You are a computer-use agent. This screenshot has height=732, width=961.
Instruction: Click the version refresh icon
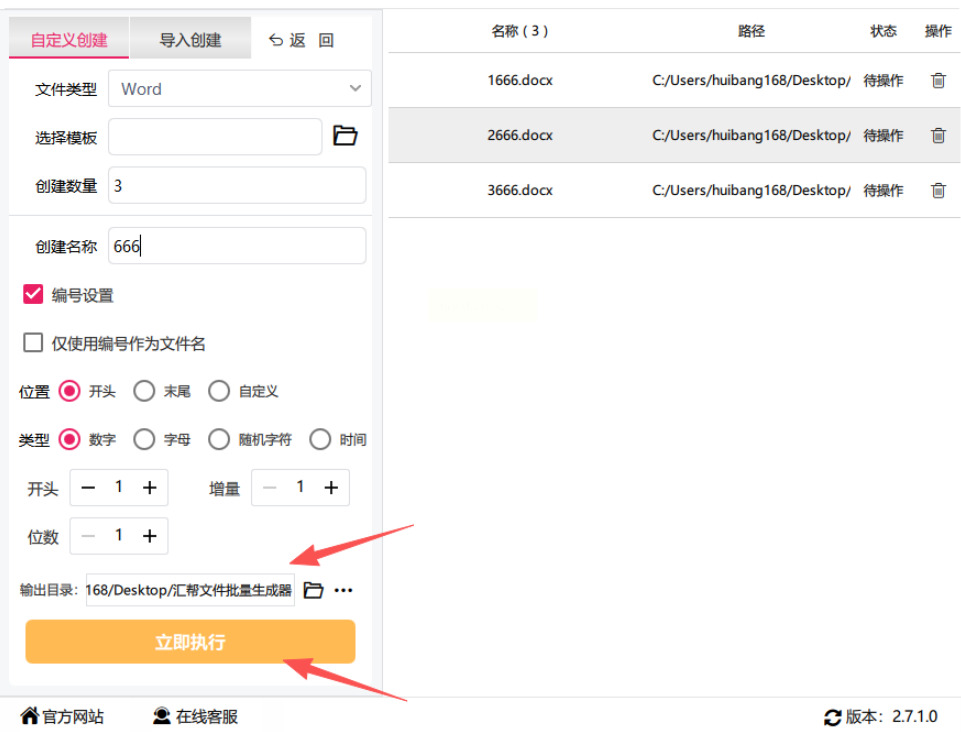[x=832, y=717]
